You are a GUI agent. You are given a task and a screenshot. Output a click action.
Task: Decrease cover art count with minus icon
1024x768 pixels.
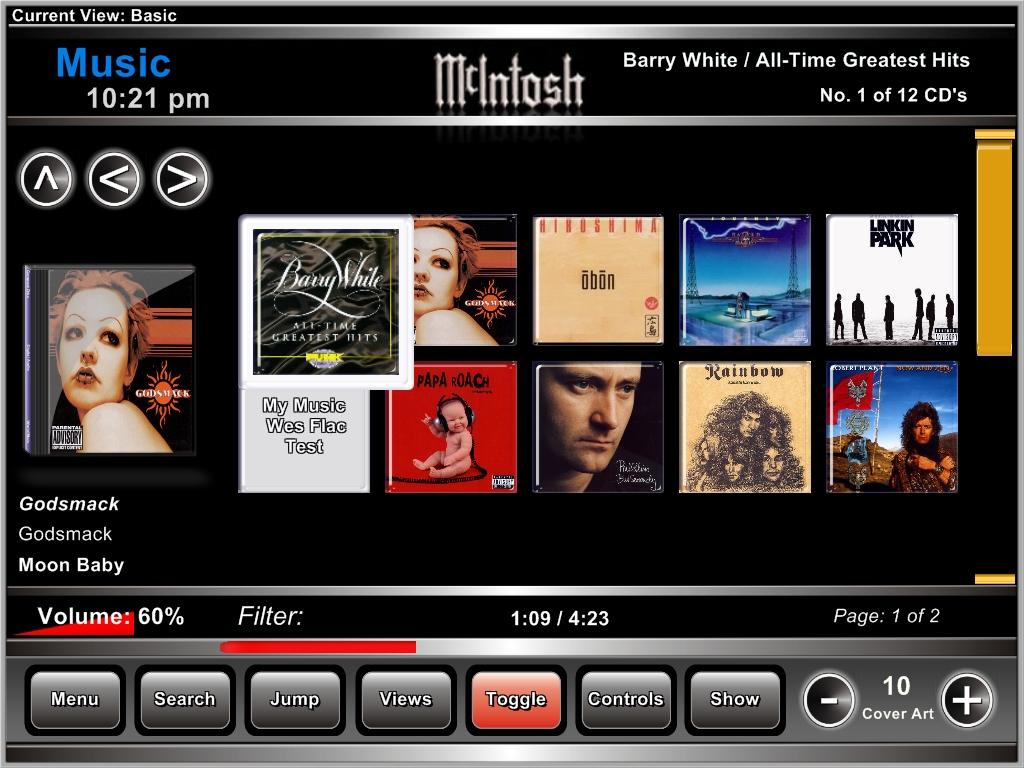click(829, 701)
